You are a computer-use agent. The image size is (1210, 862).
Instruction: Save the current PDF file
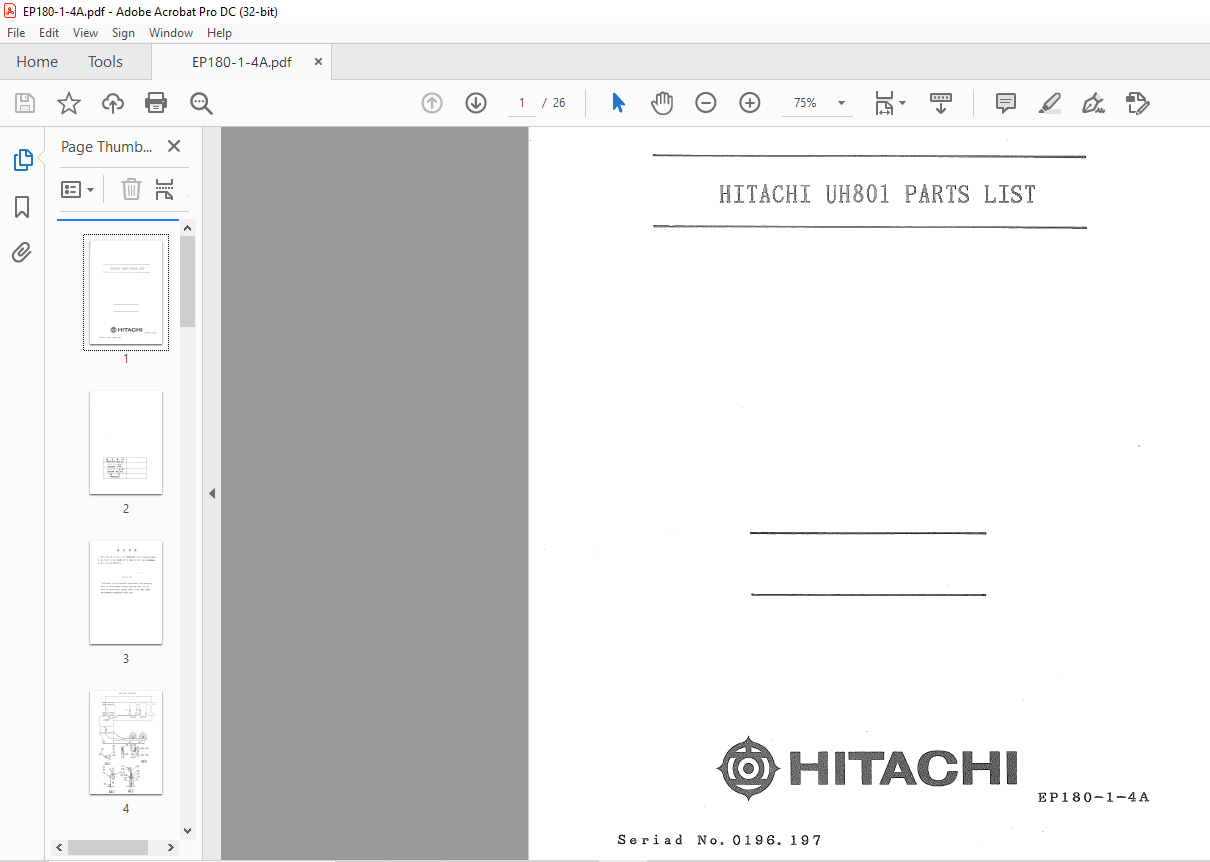click(24, 103)
